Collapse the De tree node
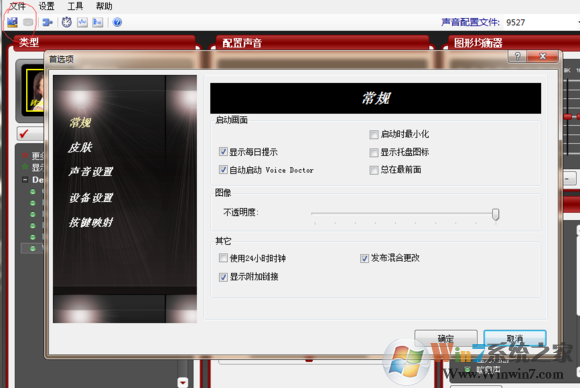The width and height of the screenshot is (580, 388). [25, 180]
